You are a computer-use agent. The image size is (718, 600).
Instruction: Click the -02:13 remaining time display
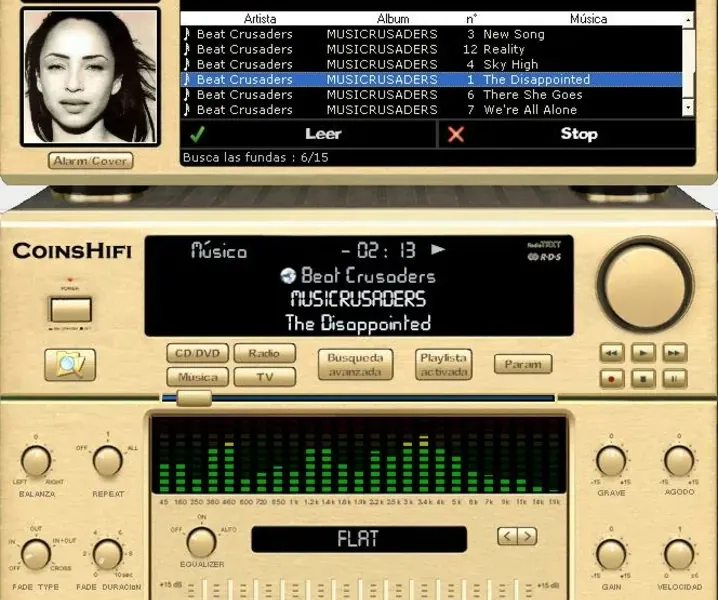tap(379, 250)
